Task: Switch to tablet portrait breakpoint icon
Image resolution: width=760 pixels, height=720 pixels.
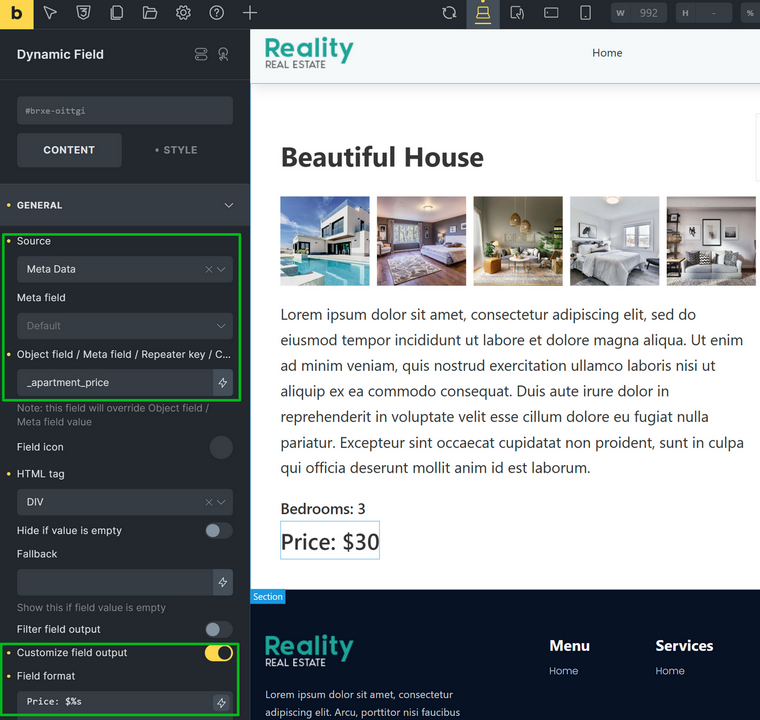Action: [x=517, y=13]
